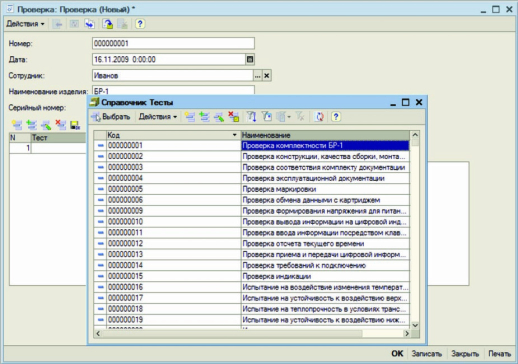The image size is (518, 364).
Task: Click OK button at bottom of Проверка
Action: click(x=397, y=353)
